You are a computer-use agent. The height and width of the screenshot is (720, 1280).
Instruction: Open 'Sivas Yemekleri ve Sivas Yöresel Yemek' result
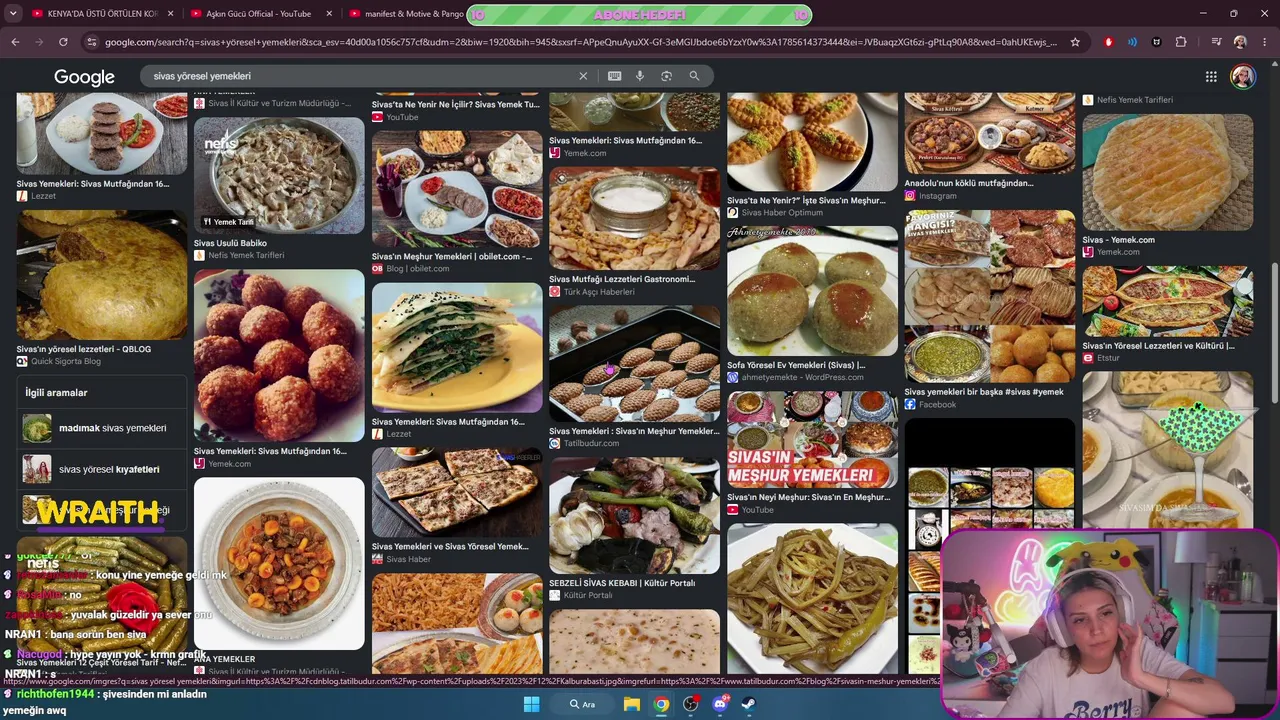point(450,547)
